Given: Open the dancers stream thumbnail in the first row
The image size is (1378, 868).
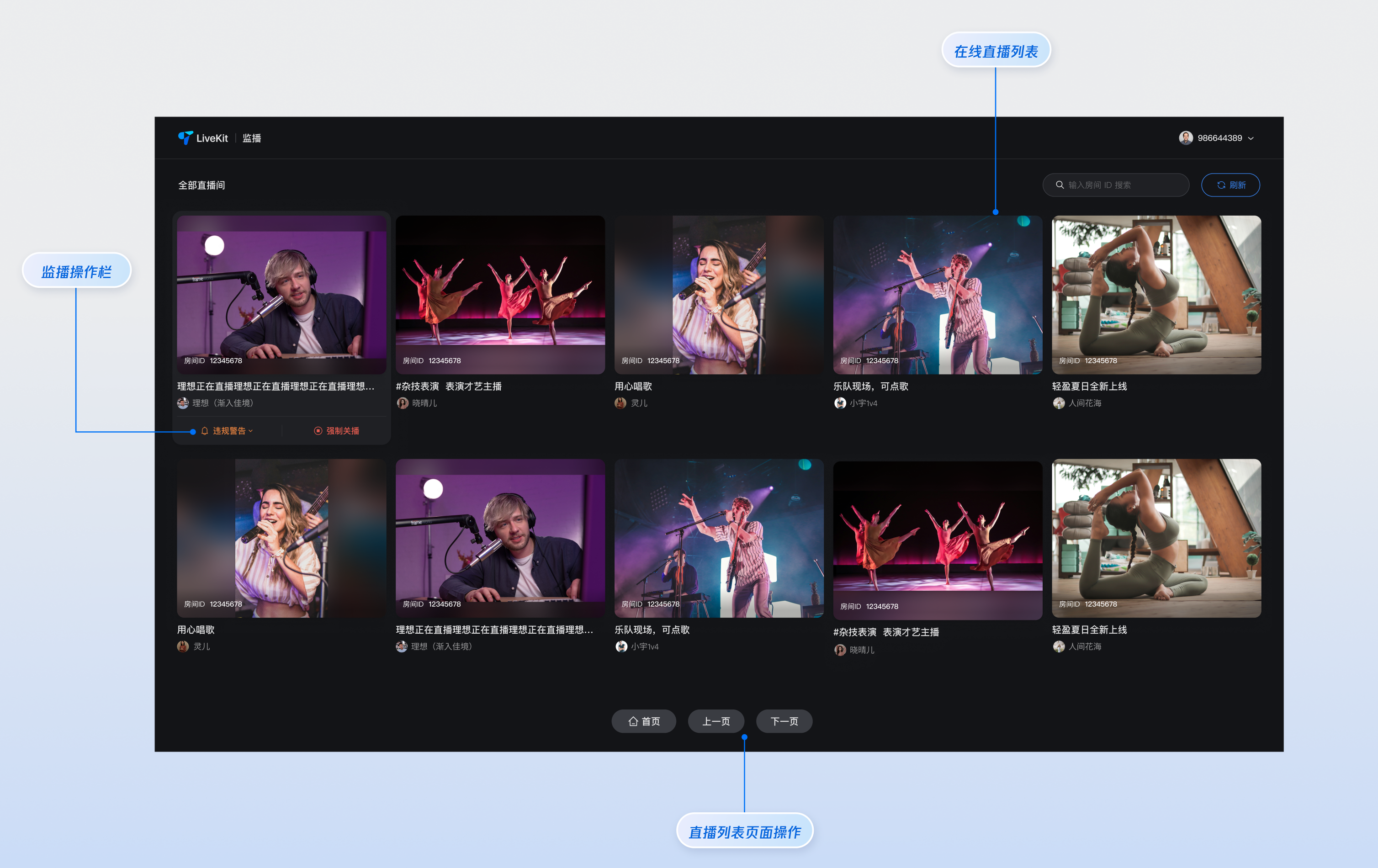Looking at the screenshot, I should click(x=499, y=294).
